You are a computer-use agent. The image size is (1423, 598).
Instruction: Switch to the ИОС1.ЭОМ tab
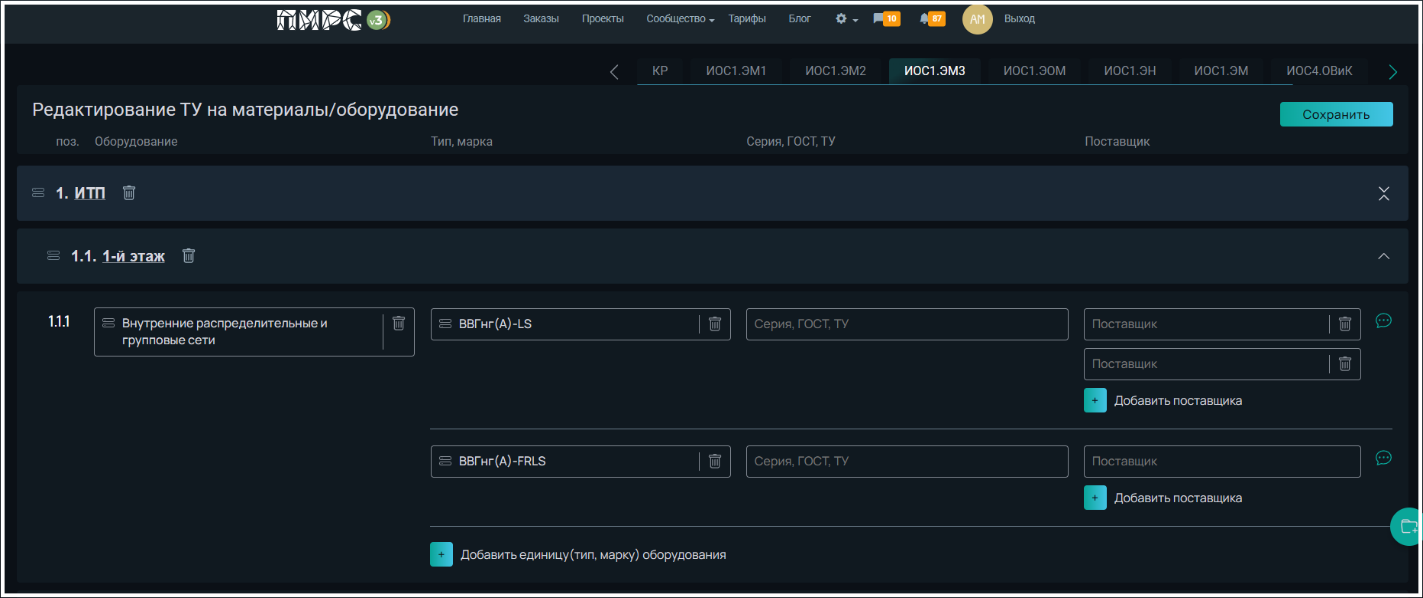[1034, 71]
